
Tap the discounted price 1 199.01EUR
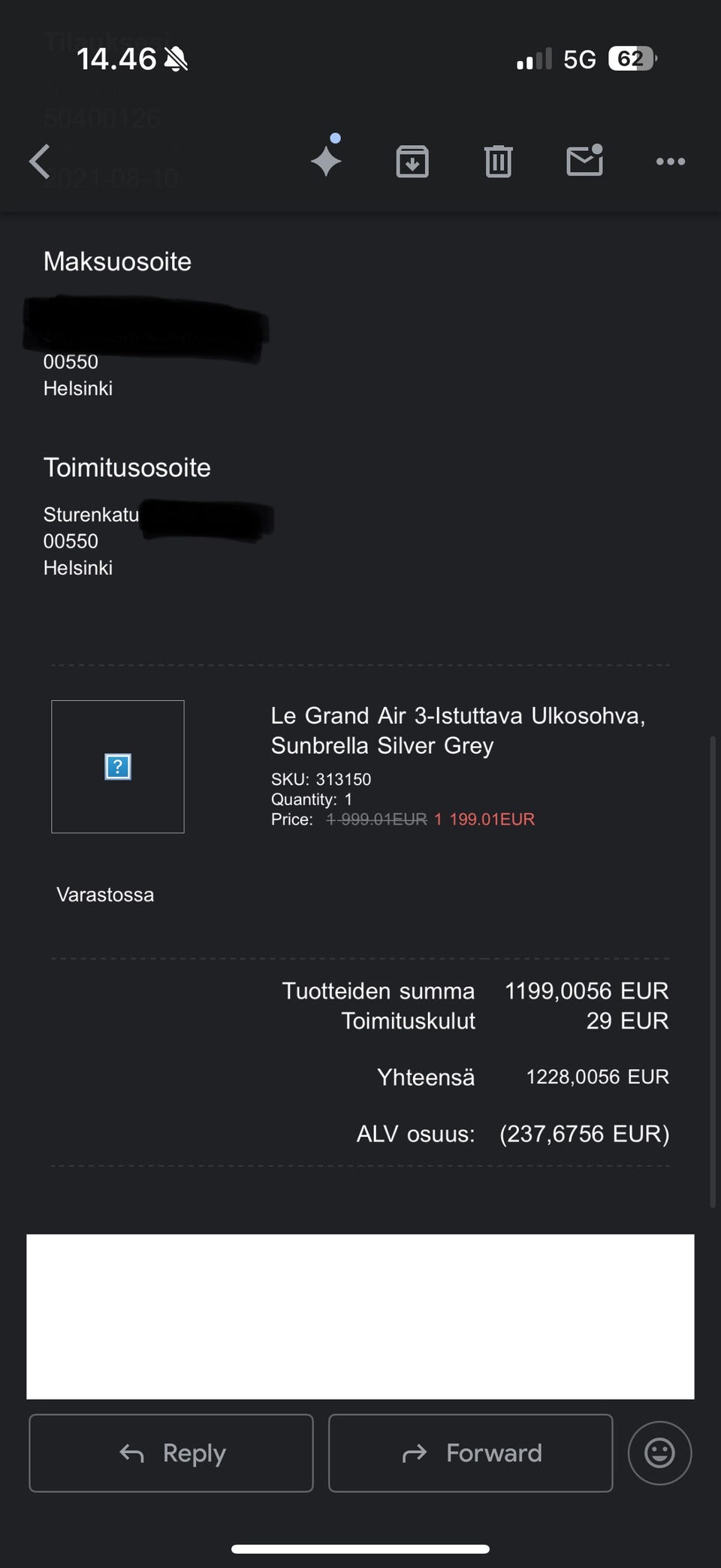(x=484, y=819)
